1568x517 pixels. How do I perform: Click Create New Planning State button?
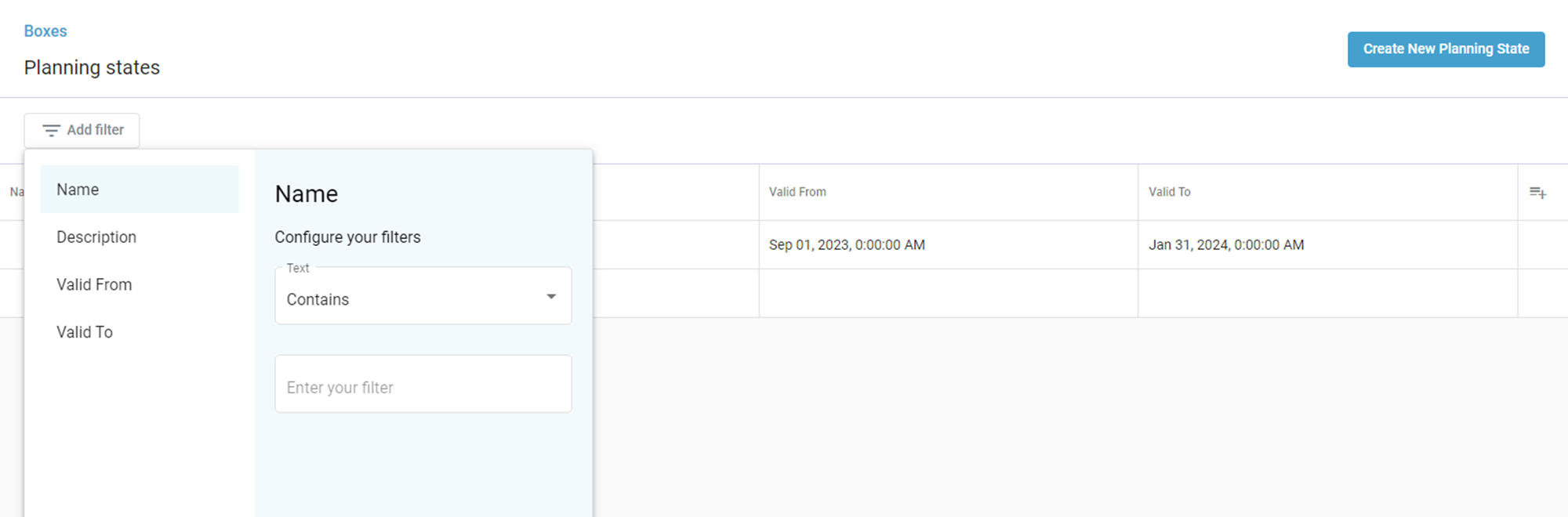pos(1446,49)
